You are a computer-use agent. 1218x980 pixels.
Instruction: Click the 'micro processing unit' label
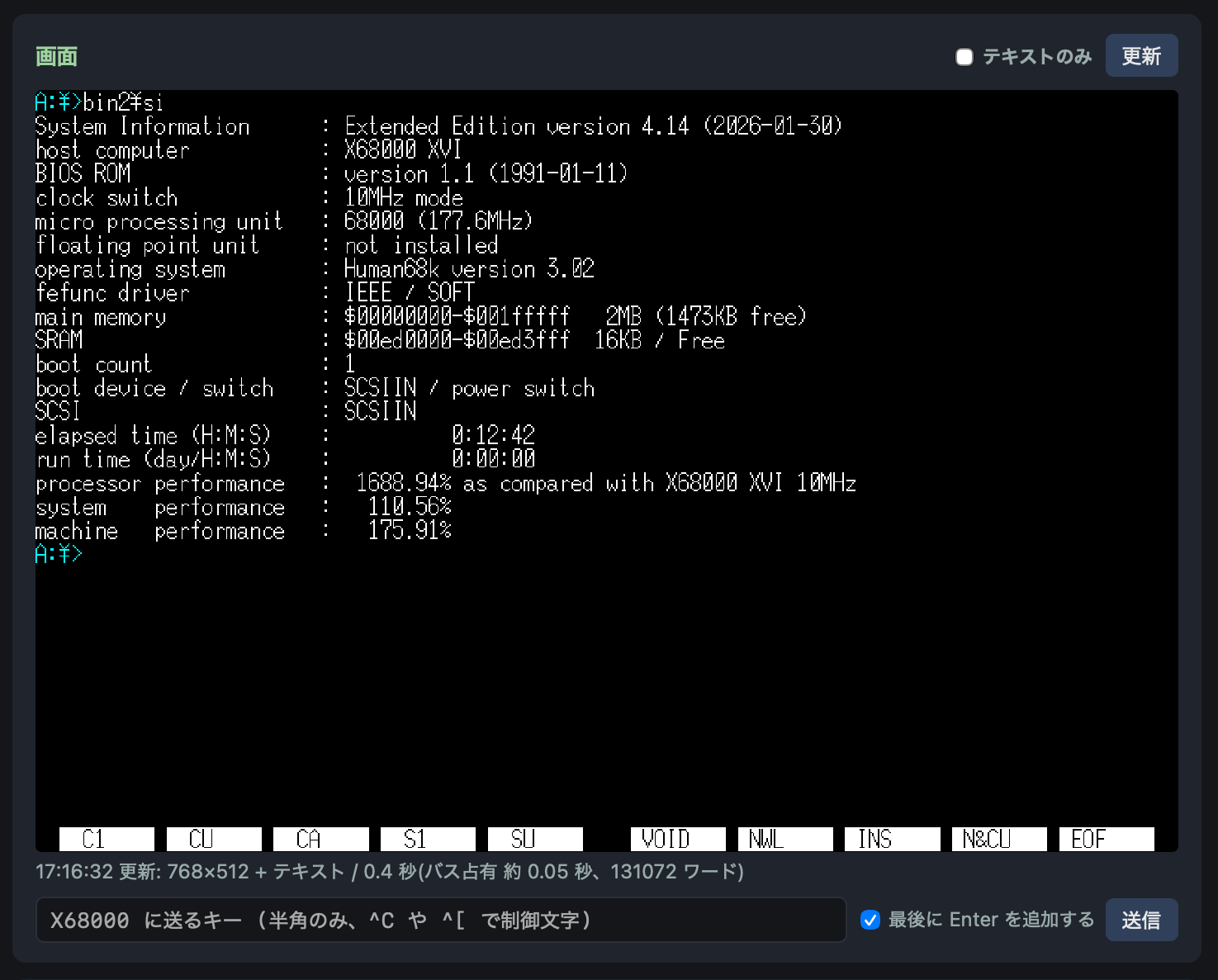point(159,221)
